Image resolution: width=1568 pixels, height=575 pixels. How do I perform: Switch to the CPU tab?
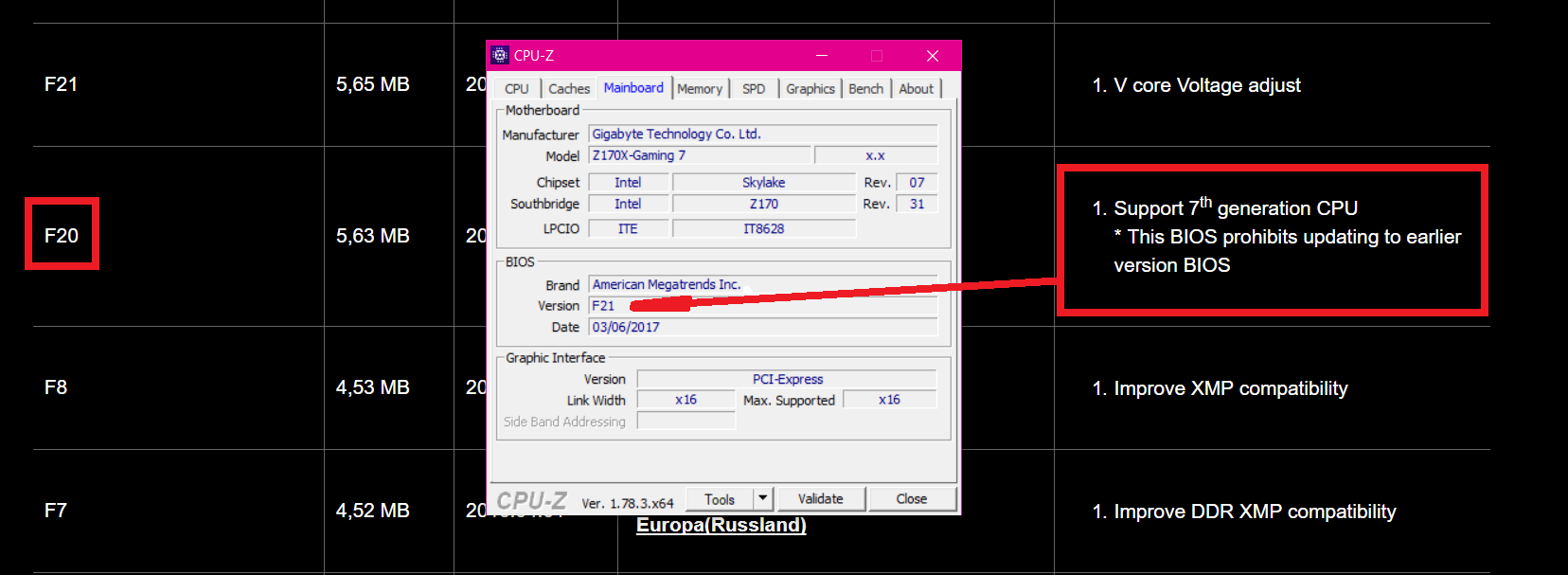coord(517,88)
